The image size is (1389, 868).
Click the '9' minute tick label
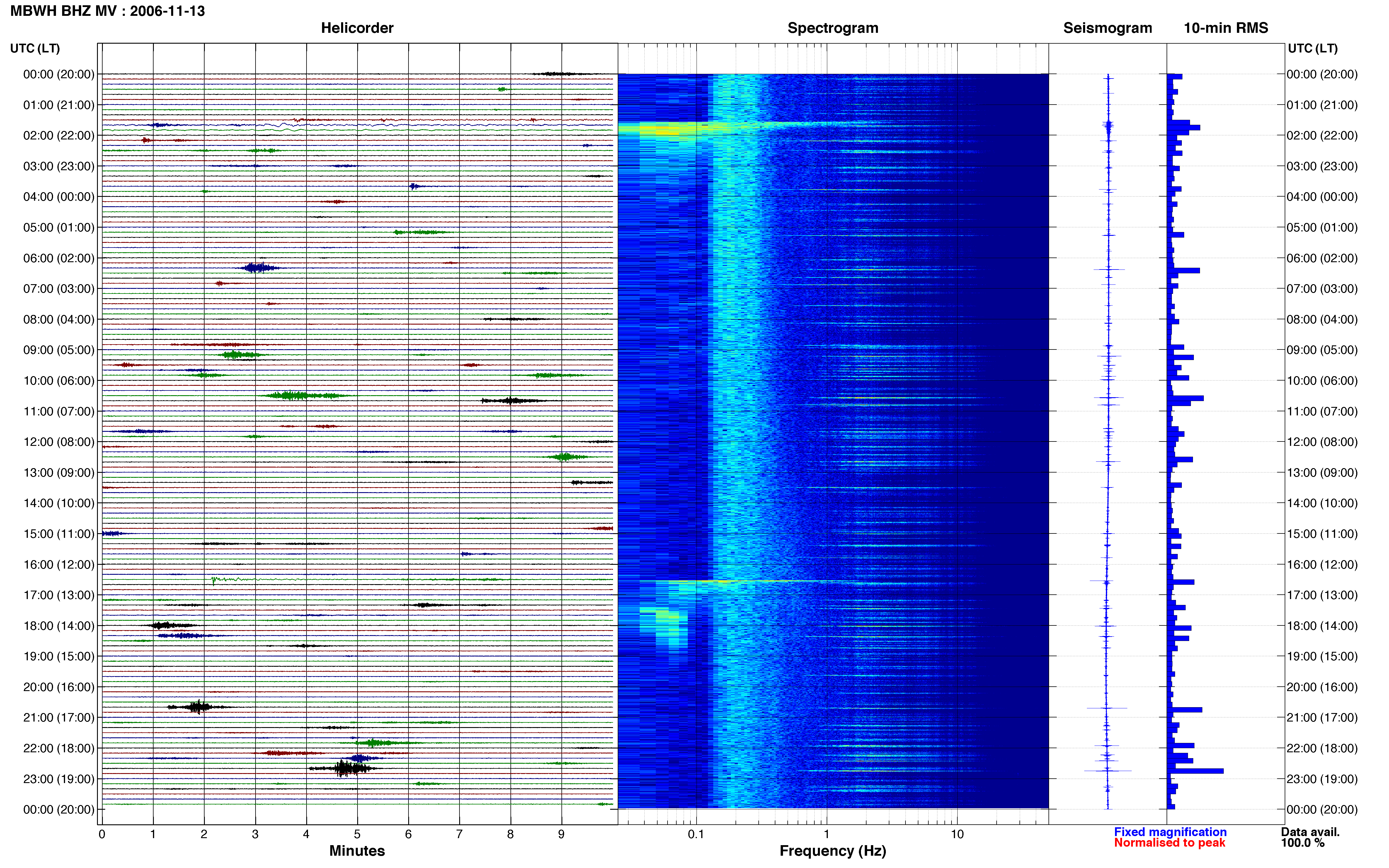[x=561, y=835]
